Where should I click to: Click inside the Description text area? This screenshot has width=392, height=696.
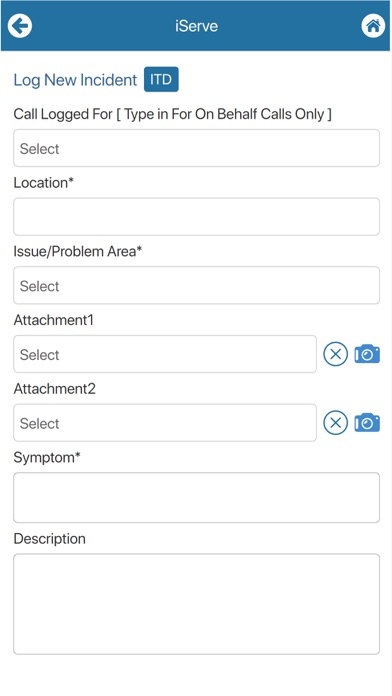pos(196,604)
